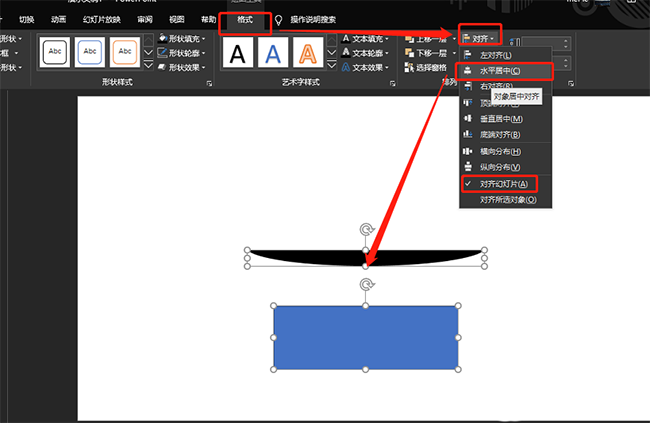Open the 帮助 tab
650x423 pixels.
click(x=208, y=19)
